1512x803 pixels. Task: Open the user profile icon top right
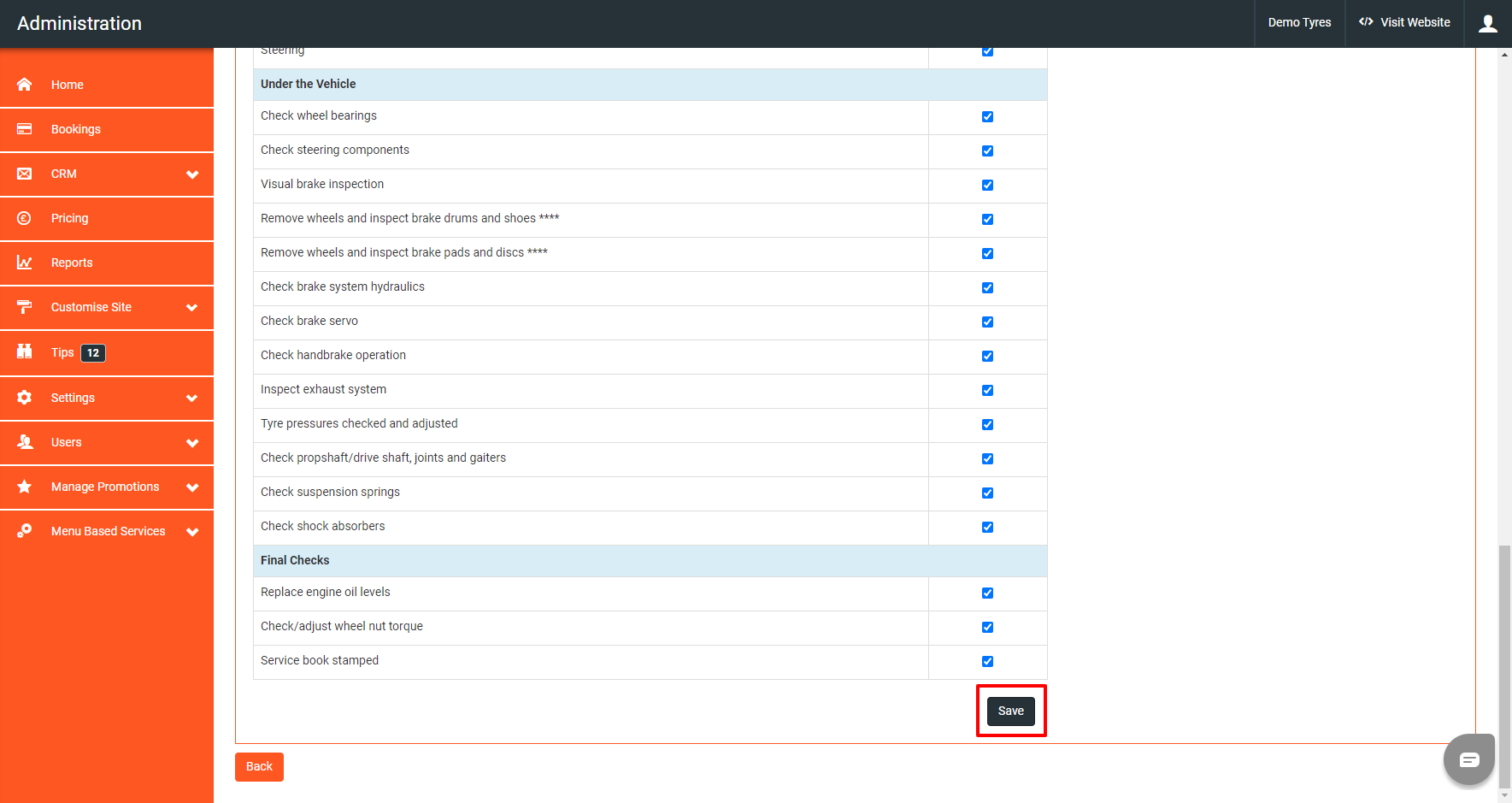pyautogui.click(x=1487, y=23)
